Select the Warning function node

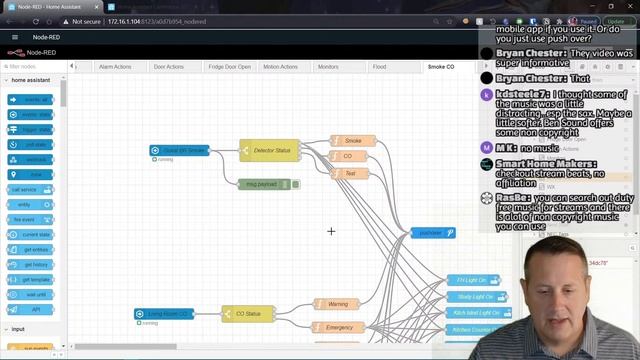[337, 304]
